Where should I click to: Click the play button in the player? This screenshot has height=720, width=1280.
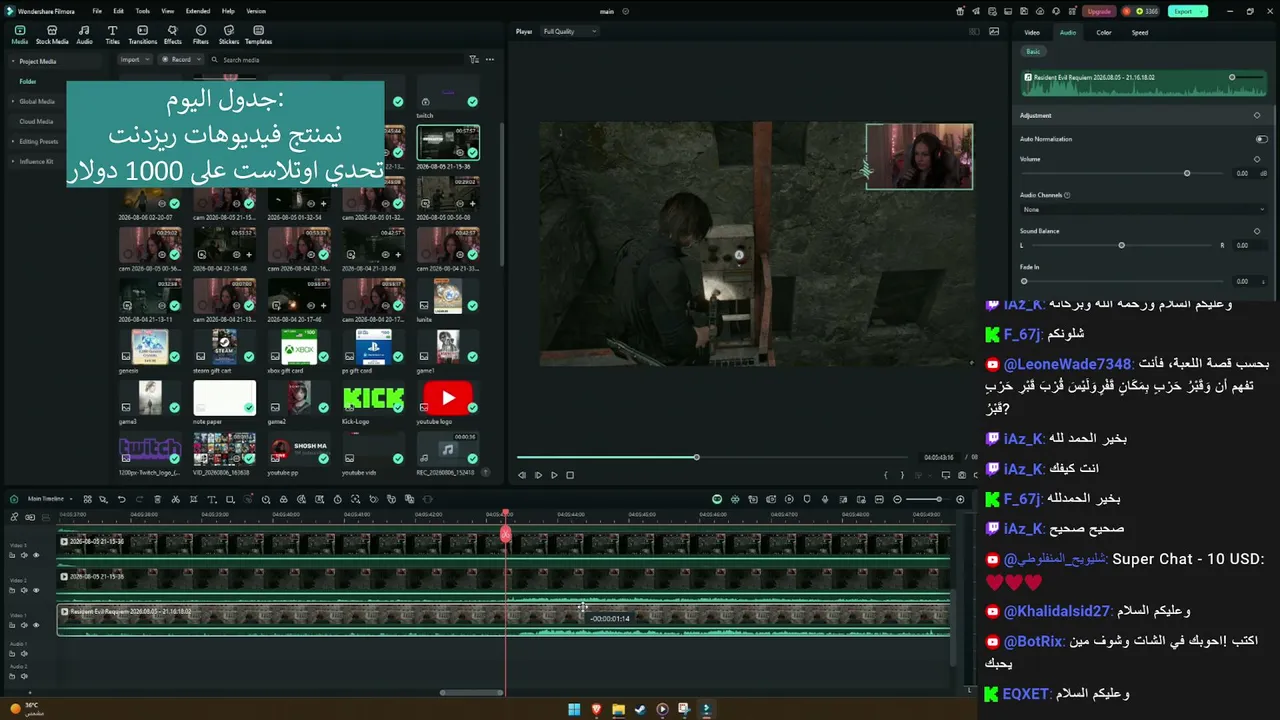coord(554,475)
